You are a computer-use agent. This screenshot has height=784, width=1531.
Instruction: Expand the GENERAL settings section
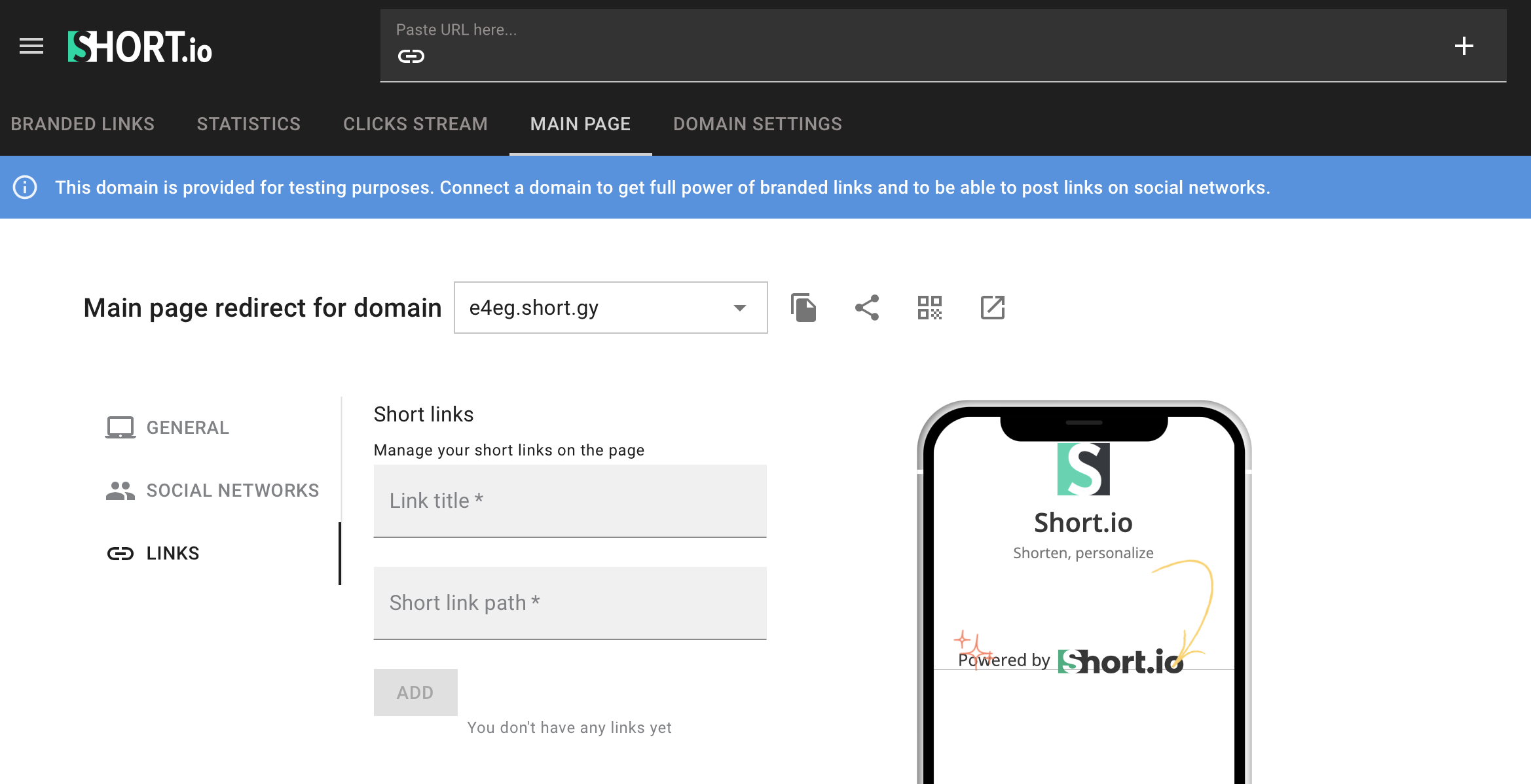(x=187, y=427)
